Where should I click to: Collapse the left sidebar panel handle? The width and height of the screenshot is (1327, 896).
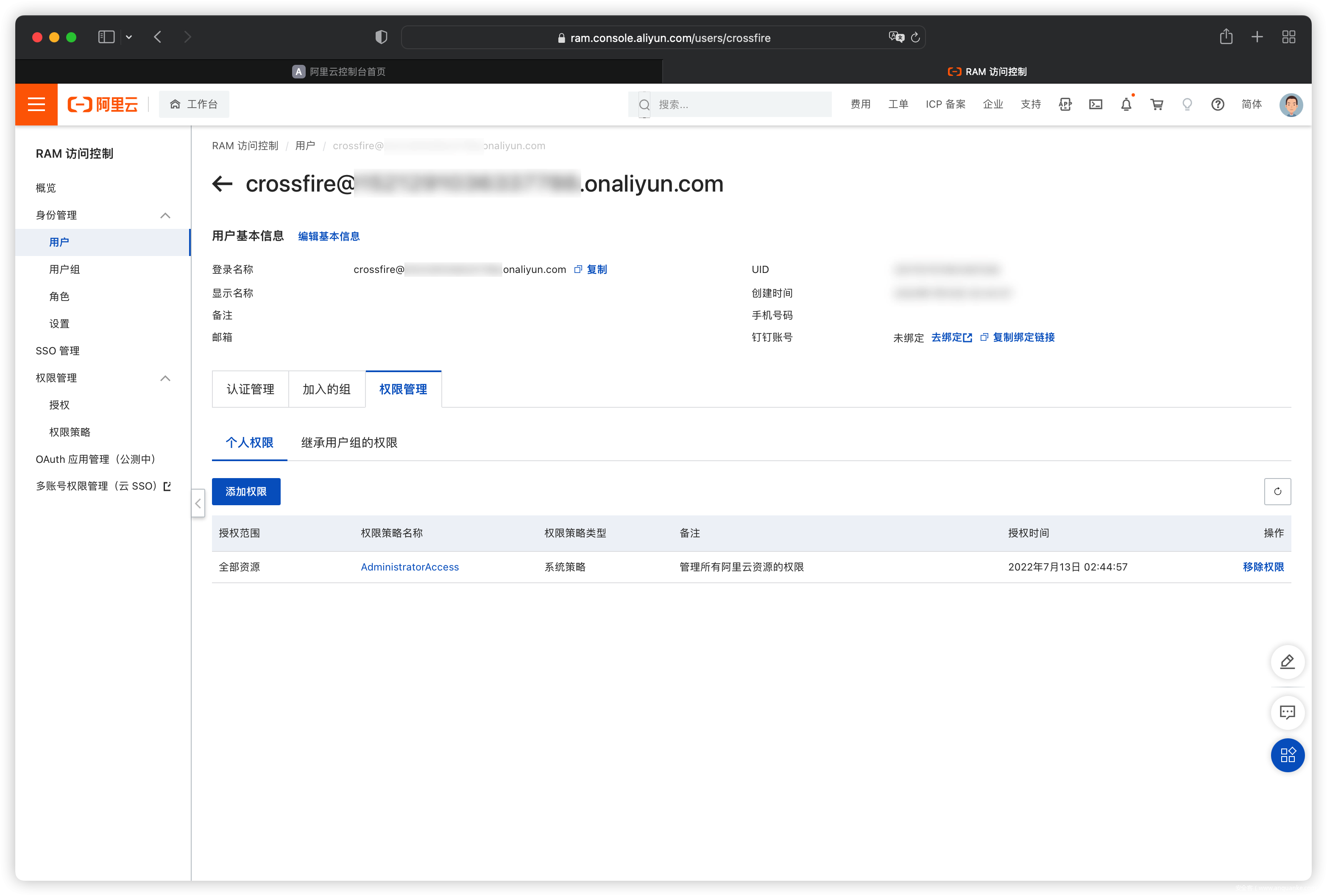click(198, 504)
